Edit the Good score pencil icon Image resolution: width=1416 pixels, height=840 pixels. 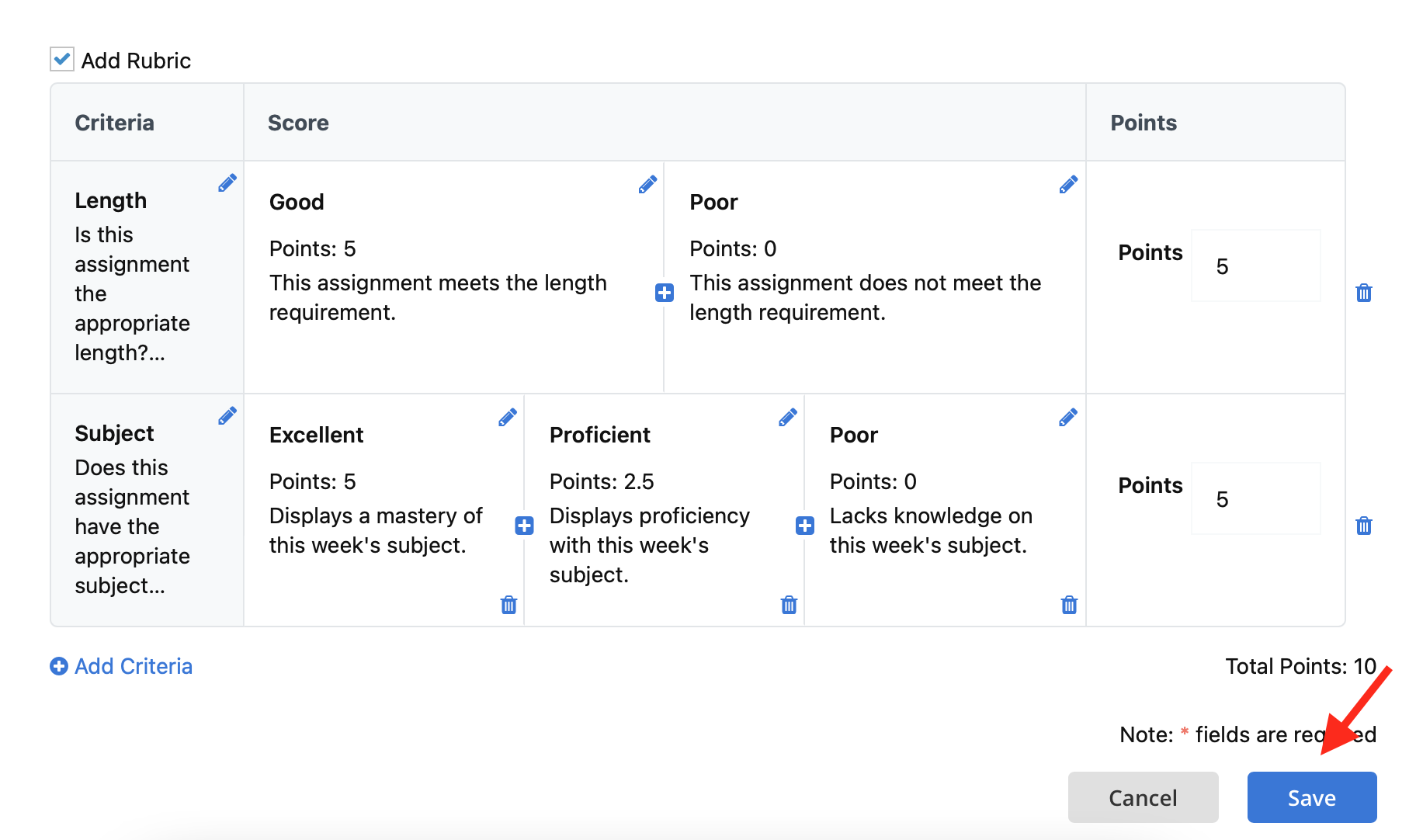click(648, 185)
